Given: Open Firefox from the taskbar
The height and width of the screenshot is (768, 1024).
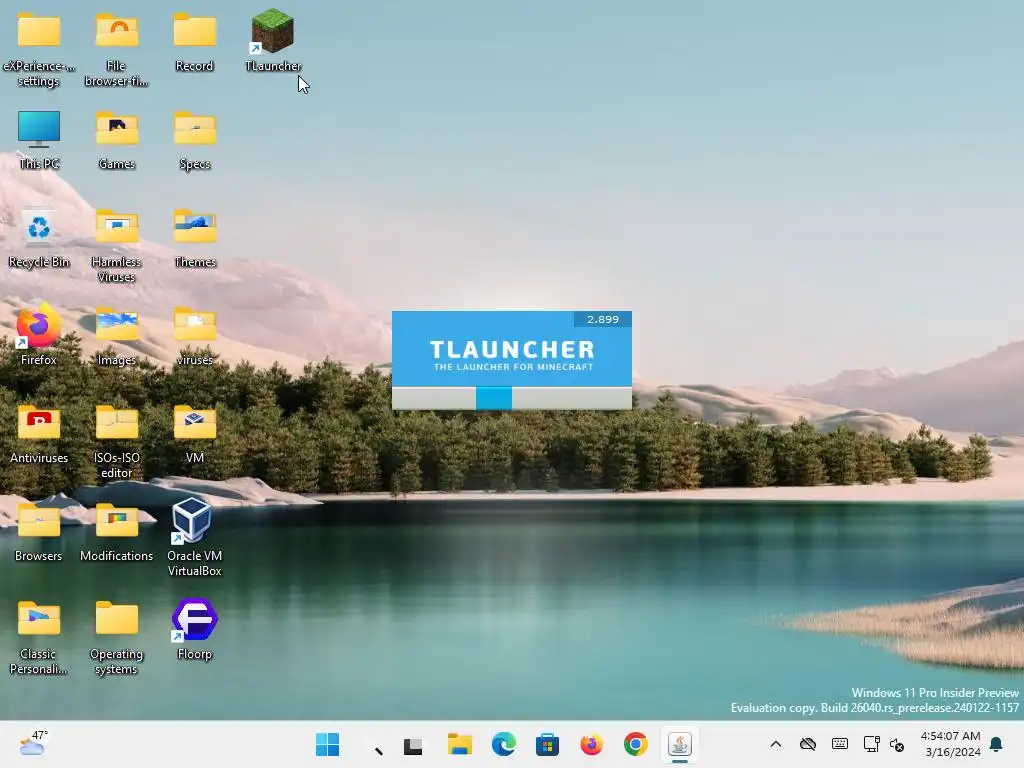Looking at the screenshot, I should coord(592,744).
